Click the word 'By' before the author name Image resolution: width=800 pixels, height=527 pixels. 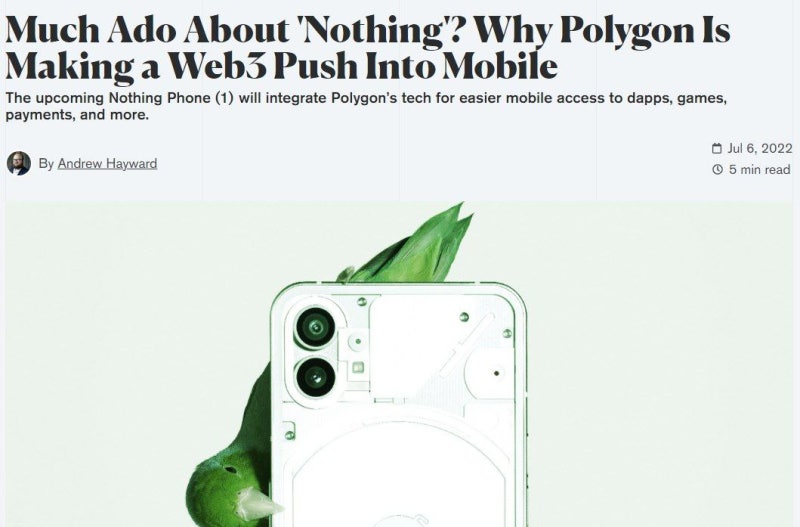46,164
